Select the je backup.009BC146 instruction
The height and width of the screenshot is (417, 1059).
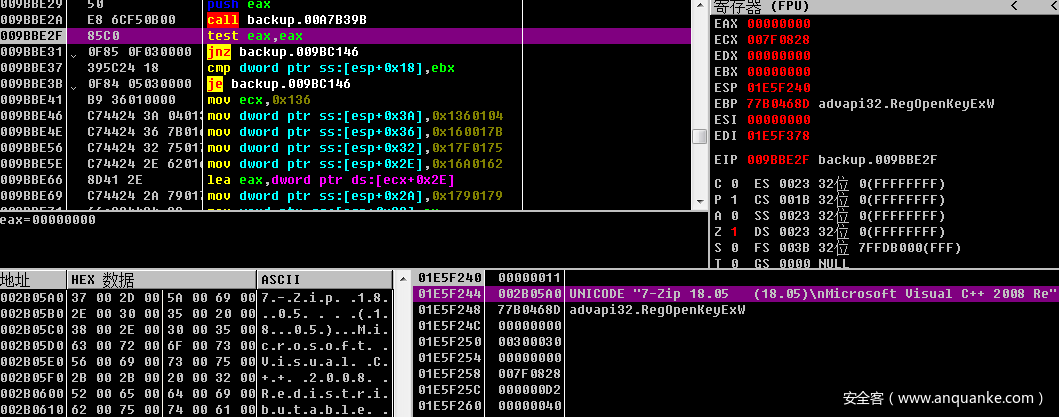[x=279, y=84]
